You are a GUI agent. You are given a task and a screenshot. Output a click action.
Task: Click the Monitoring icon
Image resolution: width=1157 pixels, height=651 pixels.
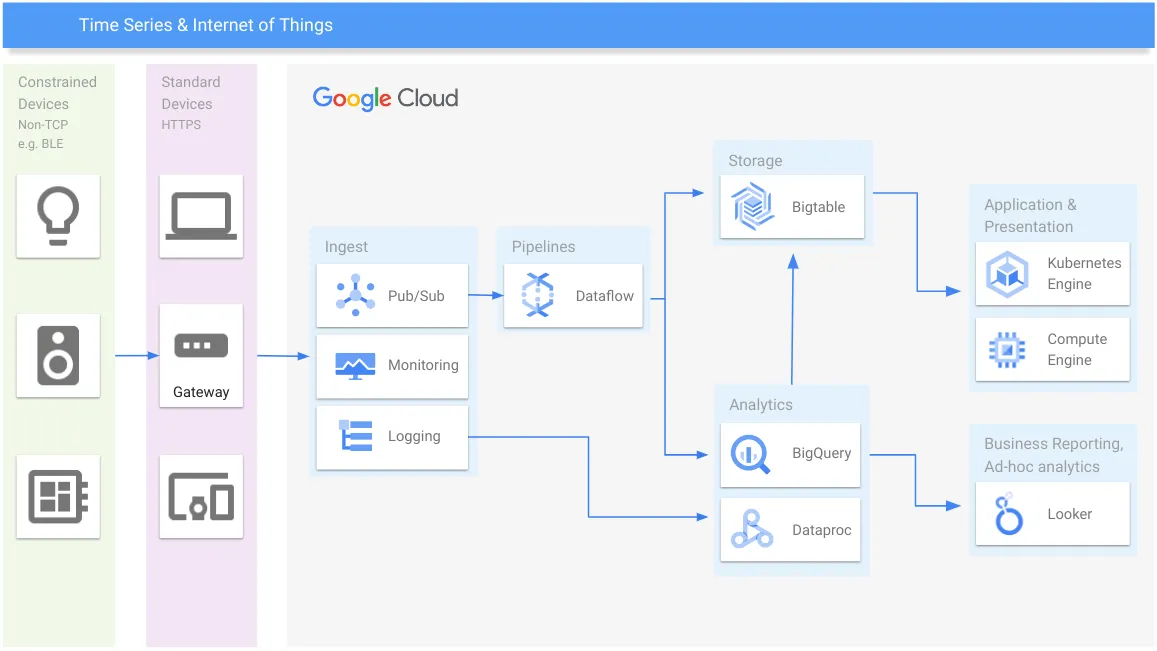pyautogui.click(x=355, y=366)
